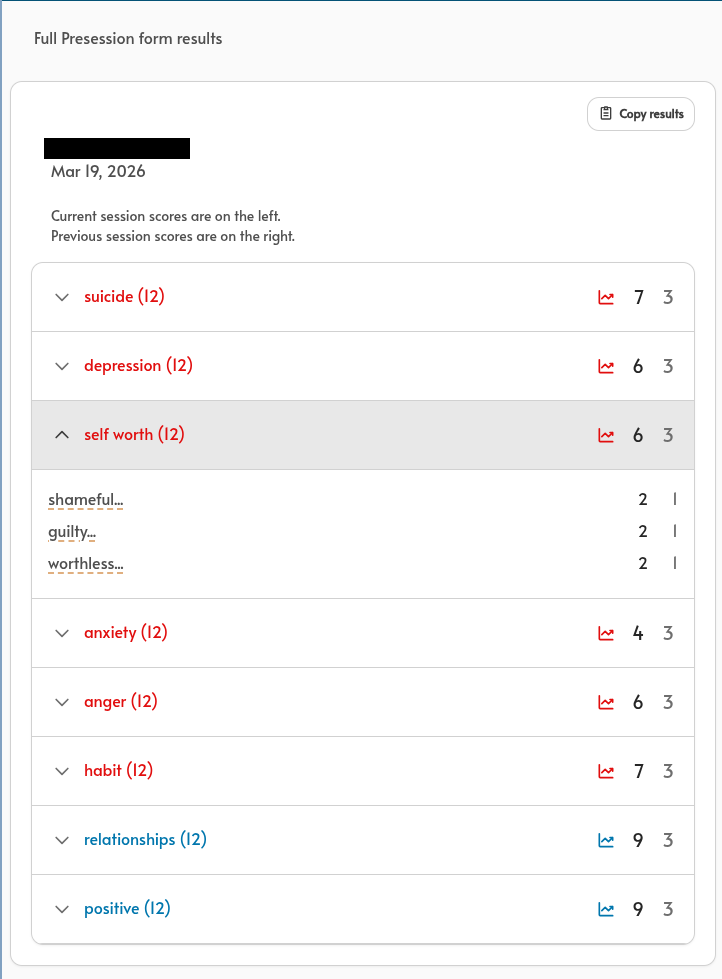Click the shameful... item label
722x979 pixels.
pos(86,499)
